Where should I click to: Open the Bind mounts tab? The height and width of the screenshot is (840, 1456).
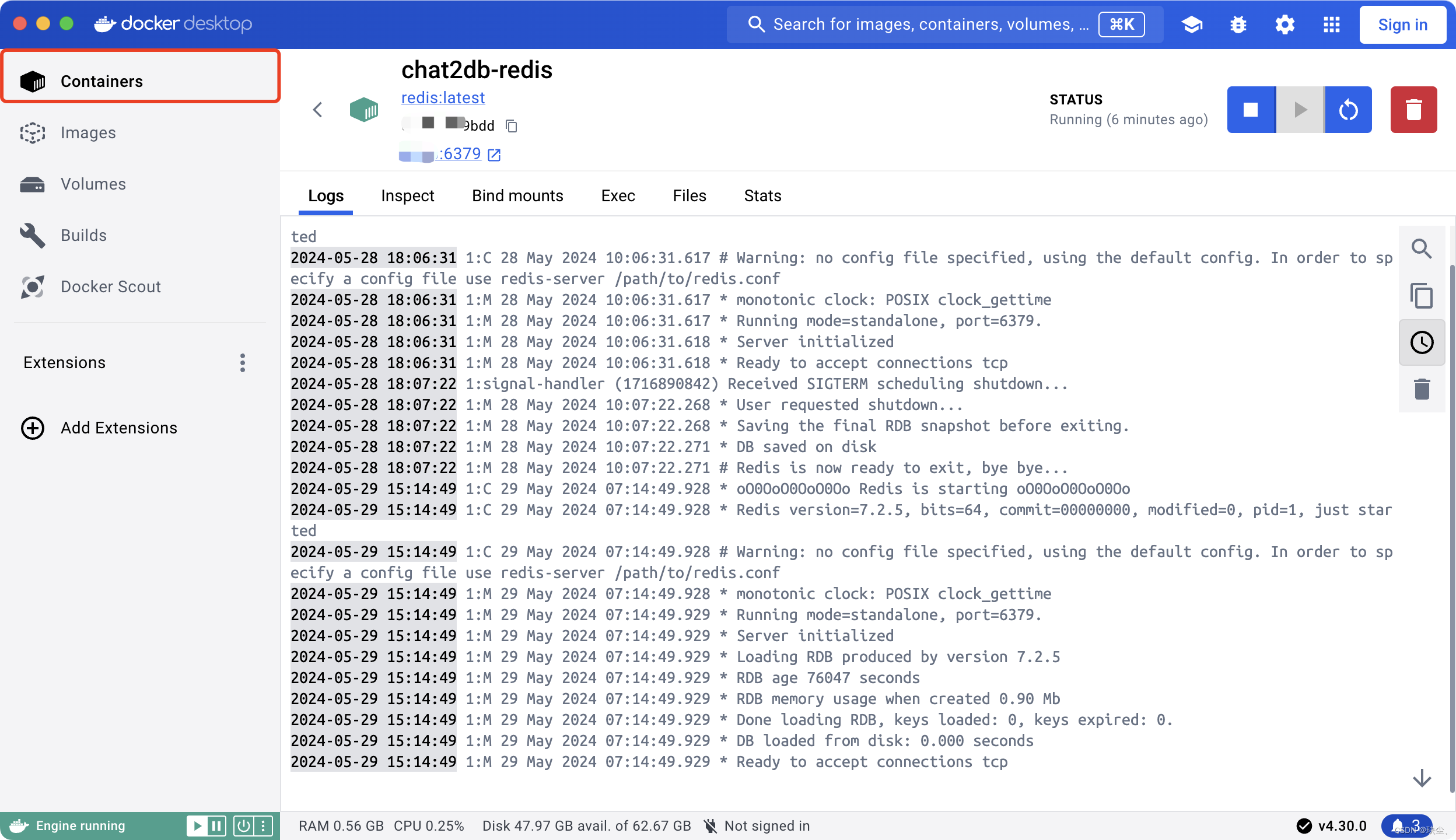point(518,196)
